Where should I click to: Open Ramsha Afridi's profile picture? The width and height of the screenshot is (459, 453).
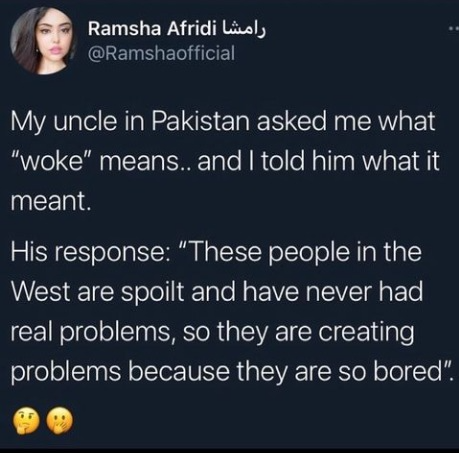[x=42, y=41]
